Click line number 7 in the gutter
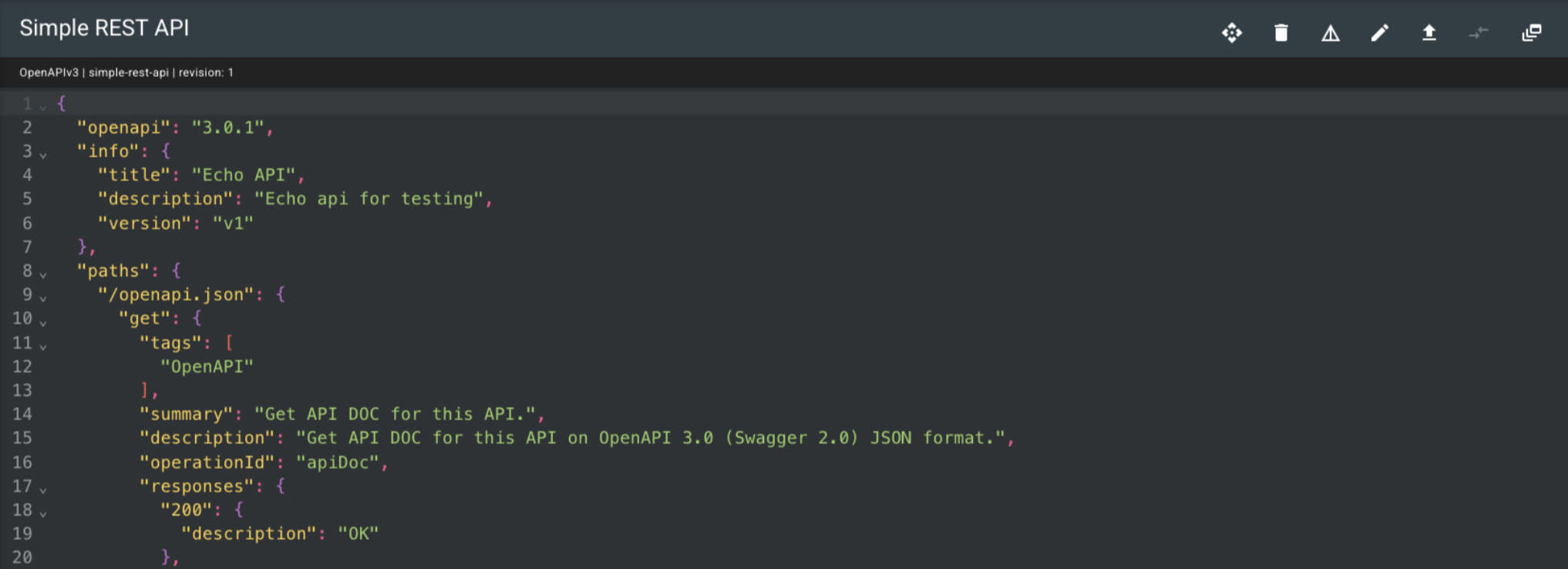The width and height of the screenshot is (1568, 569). [x=27, y=247]
